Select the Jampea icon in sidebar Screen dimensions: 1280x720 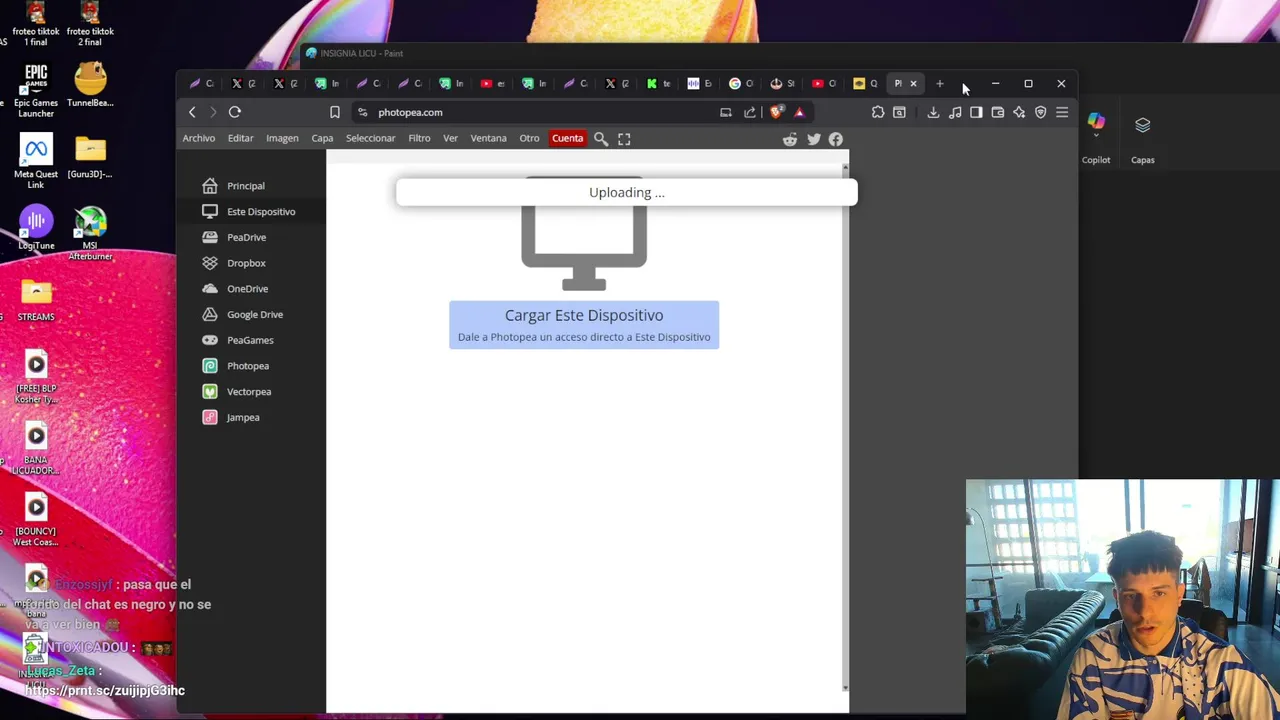pyautogui.click(x=209, y=417)
